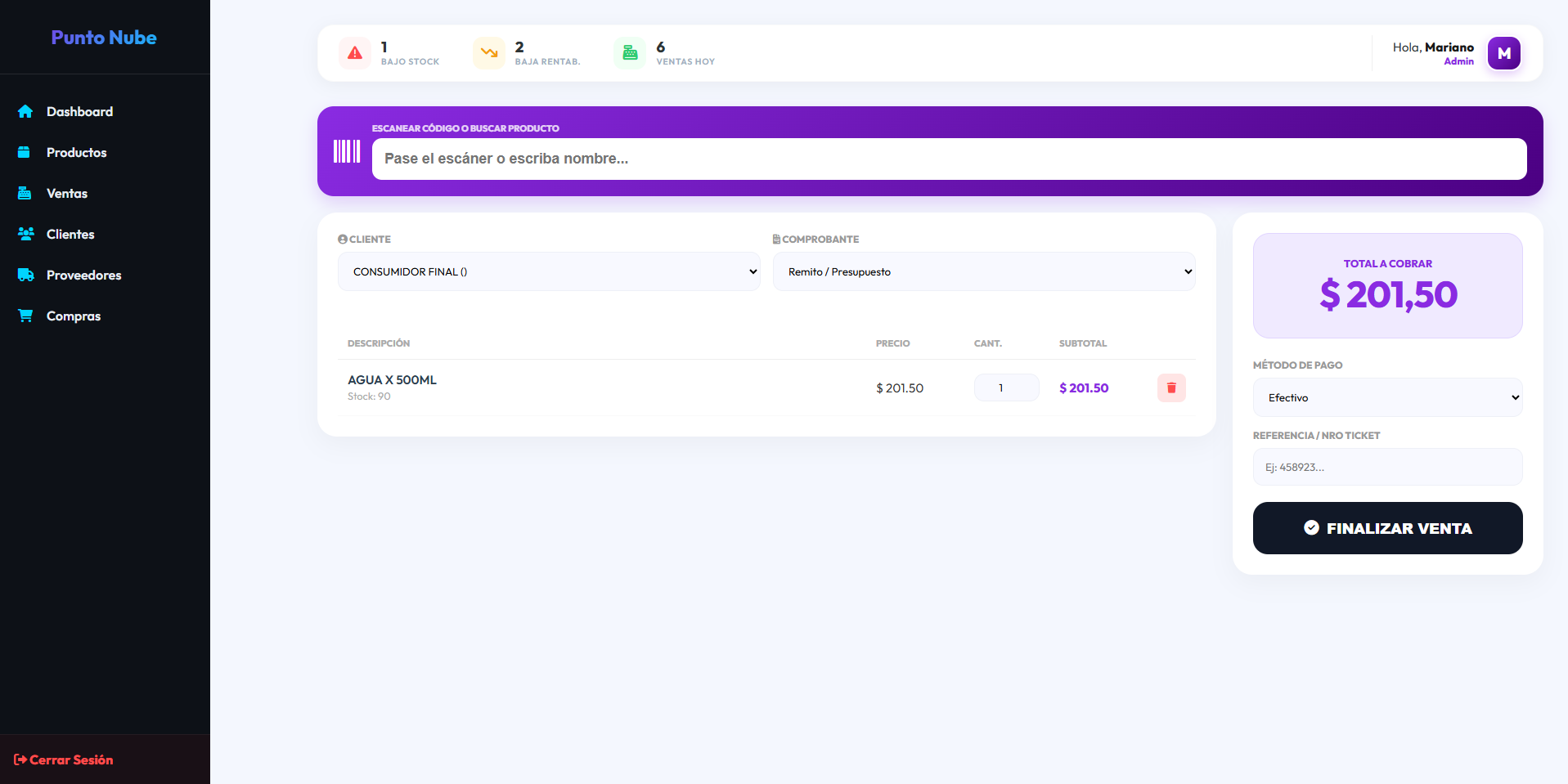The image size is (1568, 784).
Task: Click the Cerrar Sesión logout icon
Action: click(x=20, y=759)
